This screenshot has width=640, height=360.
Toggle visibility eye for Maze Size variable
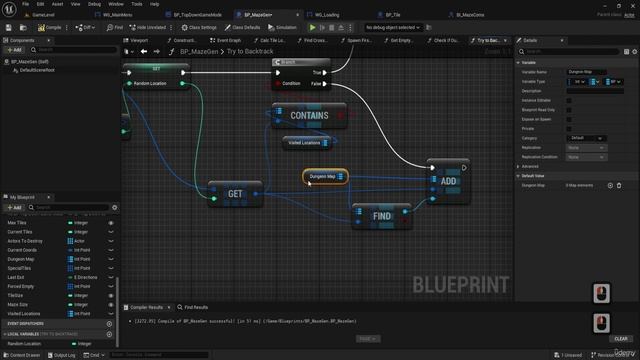click(111, 304)
